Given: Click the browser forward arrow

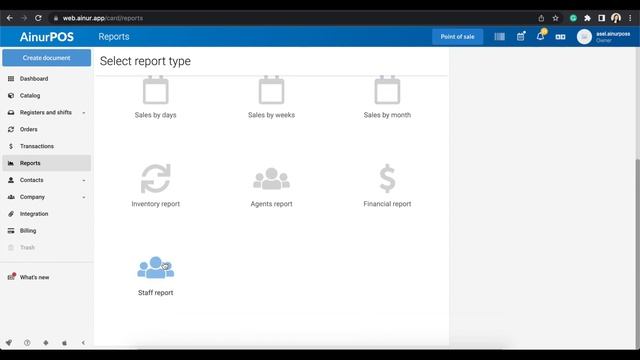Looking at the screenshot, I should (24, 18).
